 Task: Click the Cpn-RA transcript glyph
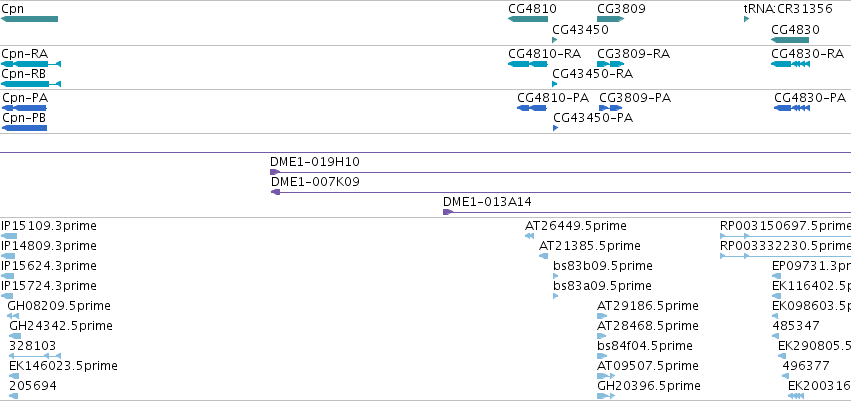[31, 64]
